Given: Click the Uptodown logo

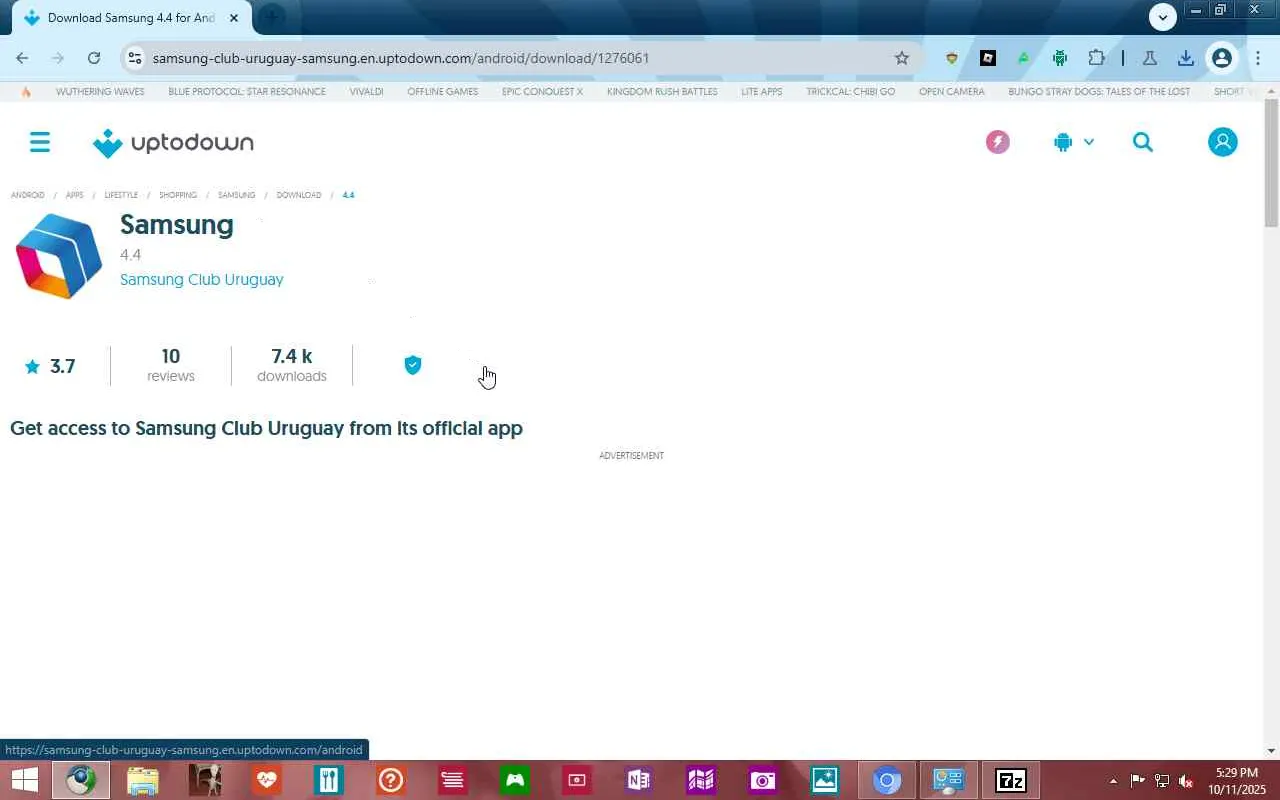Looking at the screenshot, I should coord(173,143).
